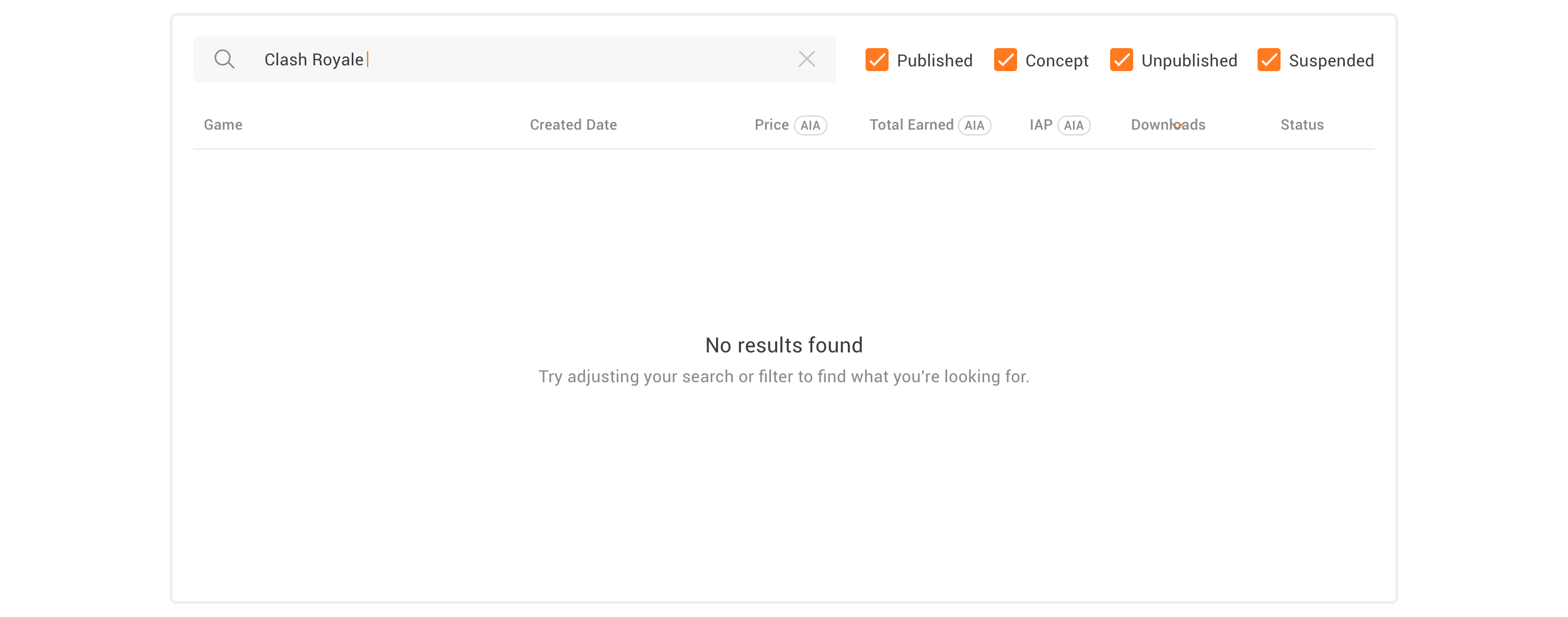This screenshot has width=1568, height=617.
Task: Untick the Suspended filter checkbox
Action: pyautogui.click(x=1269, y=60)
